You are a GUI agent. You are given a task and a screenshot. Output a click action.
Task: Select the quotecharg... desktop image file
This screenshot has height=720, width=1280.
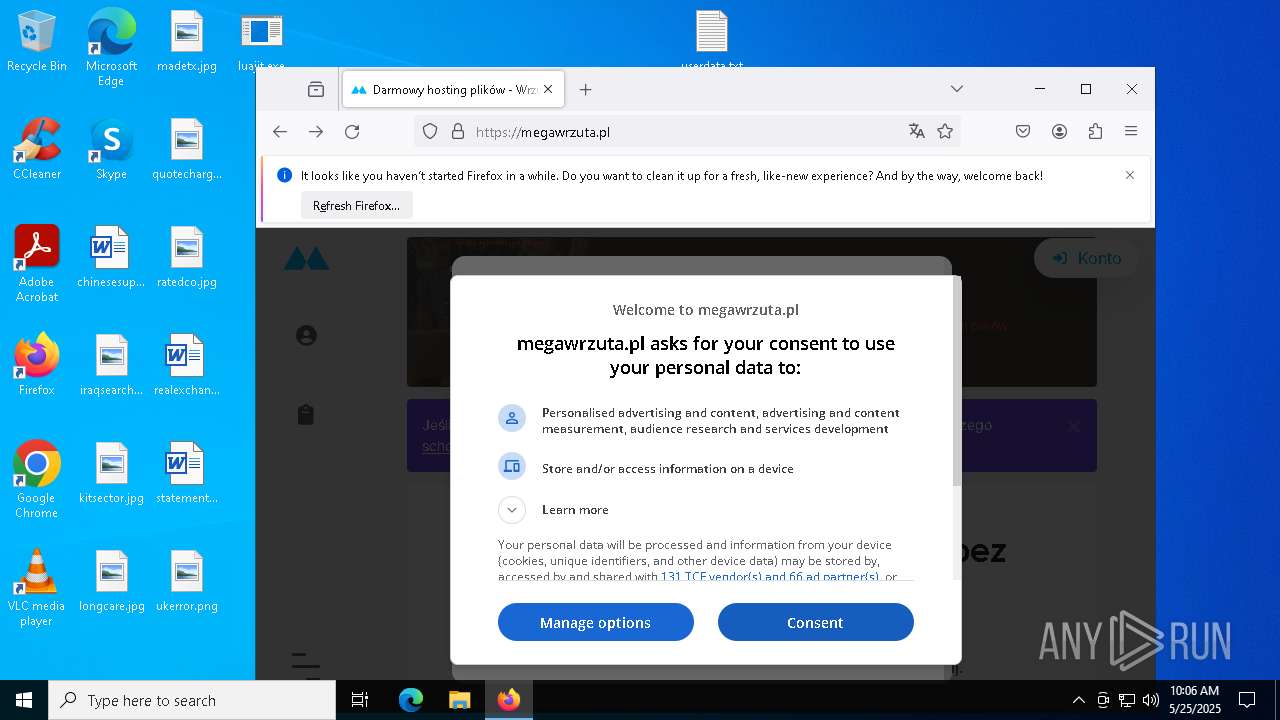click(187, 149)
